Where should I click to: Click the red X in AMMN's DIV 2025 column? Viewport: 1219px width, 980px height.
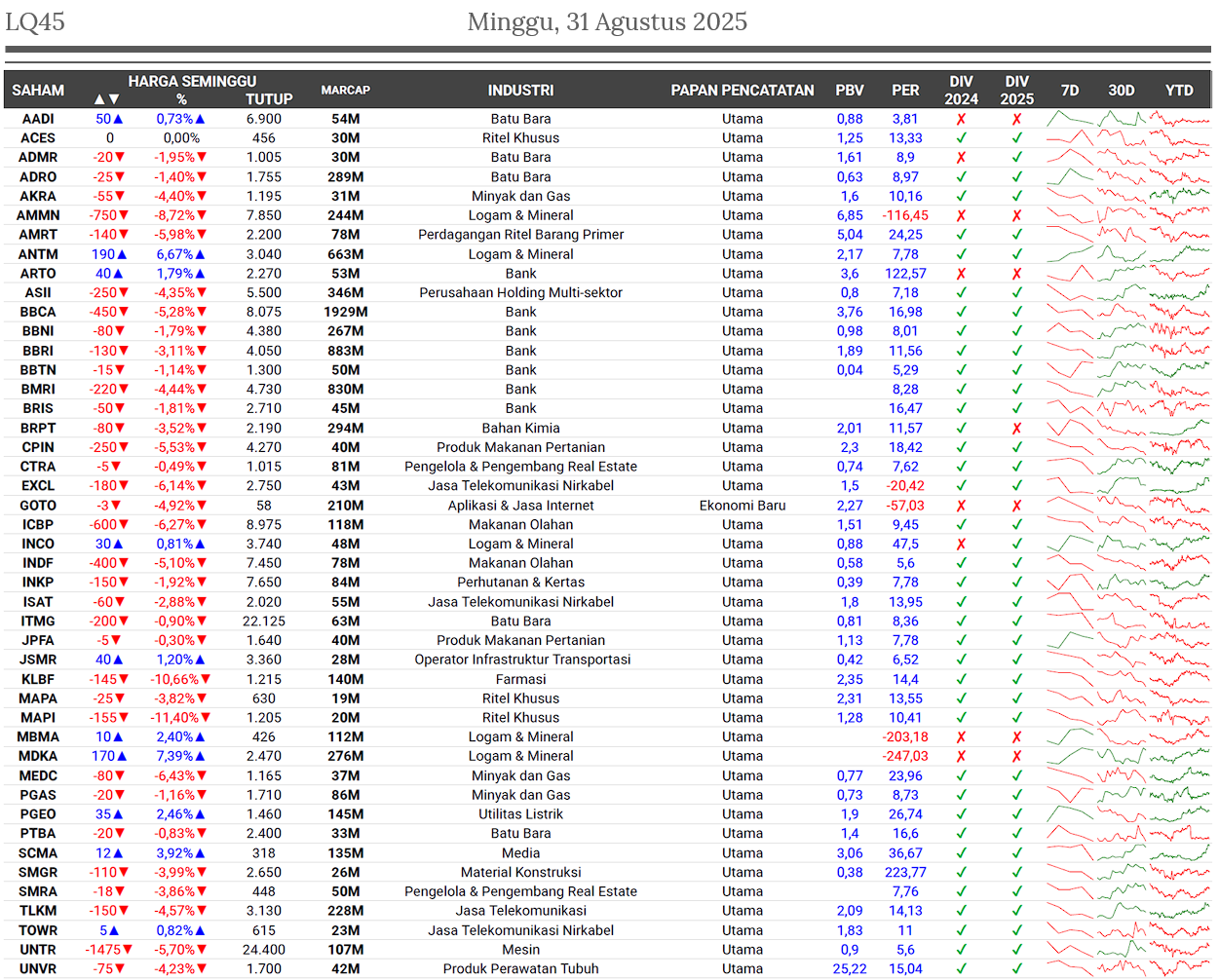point(1016,215)
